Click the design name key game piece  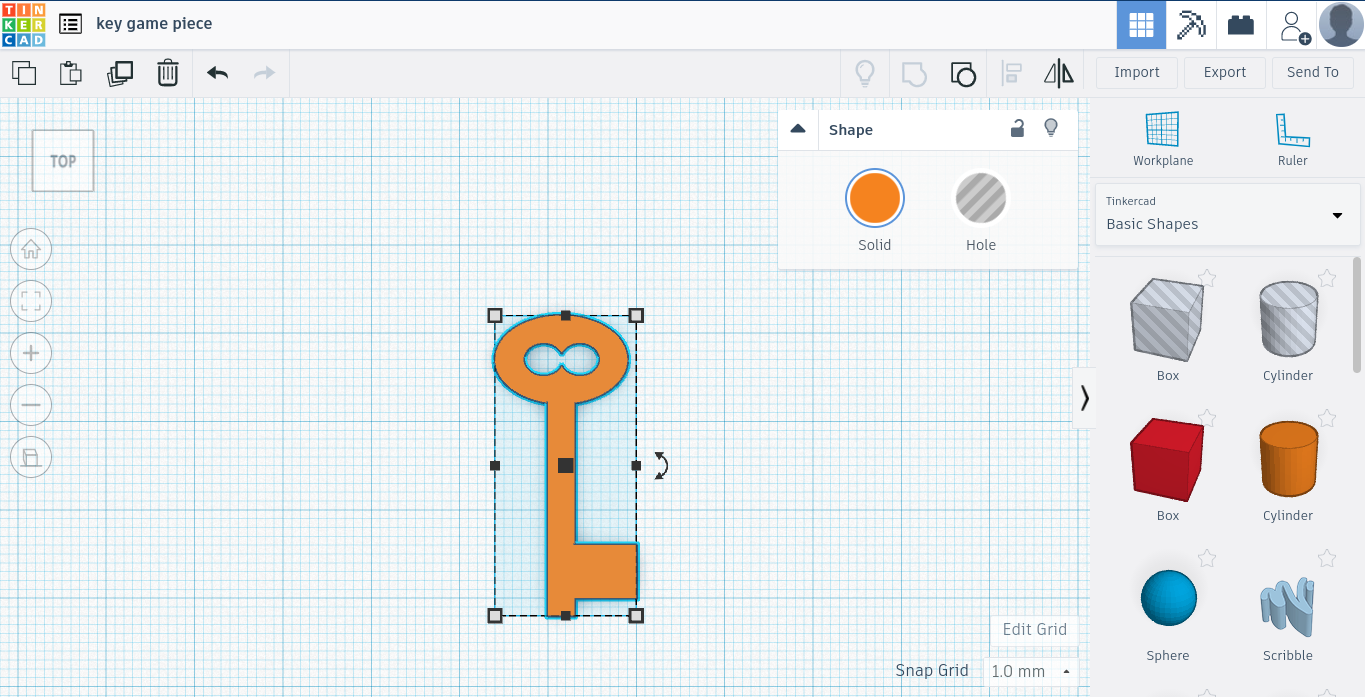[154, 24]
